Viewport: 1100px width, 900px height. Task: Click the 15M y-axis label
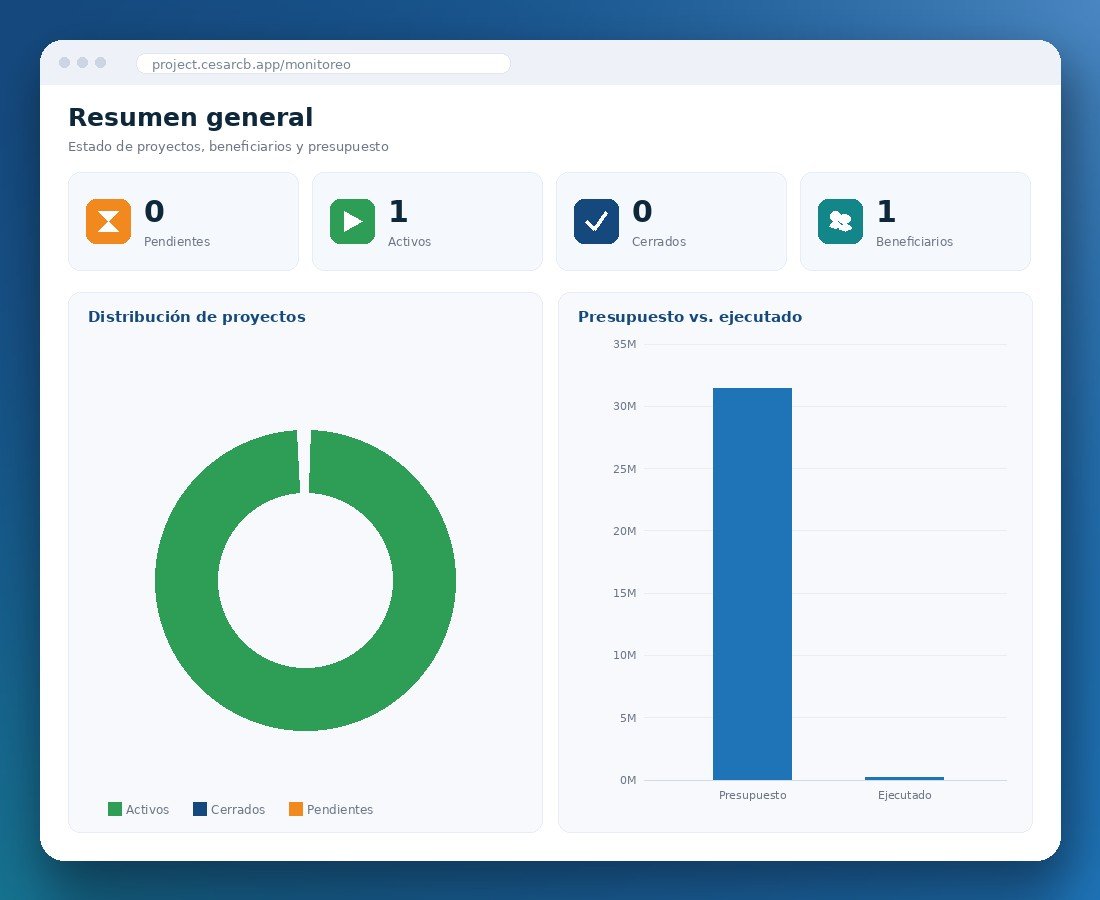coord(624,593)
